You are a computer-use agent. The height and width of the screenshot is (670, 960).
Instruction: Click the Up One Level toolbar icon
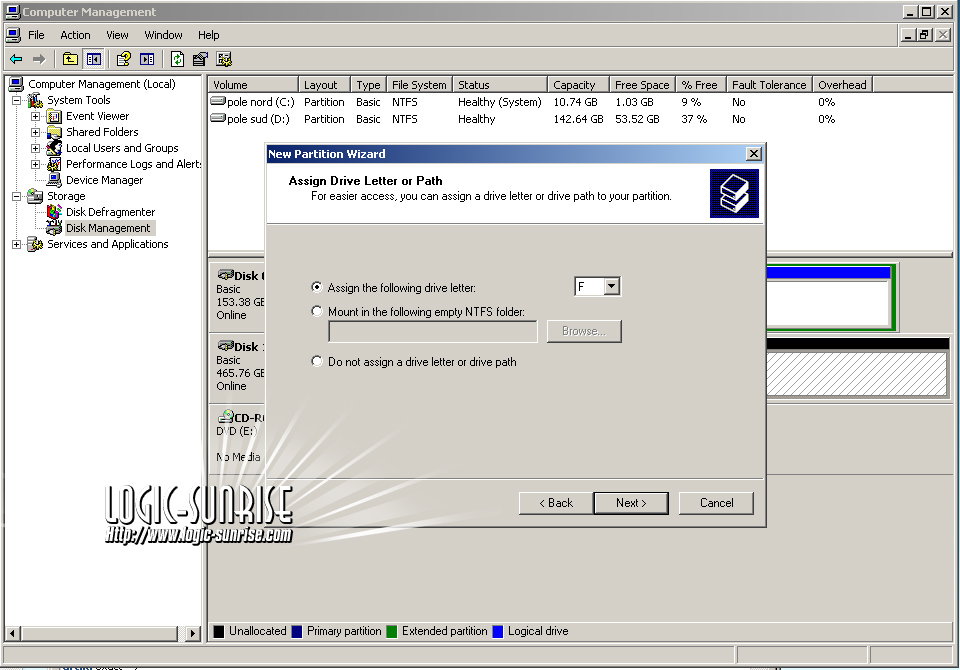70,59
